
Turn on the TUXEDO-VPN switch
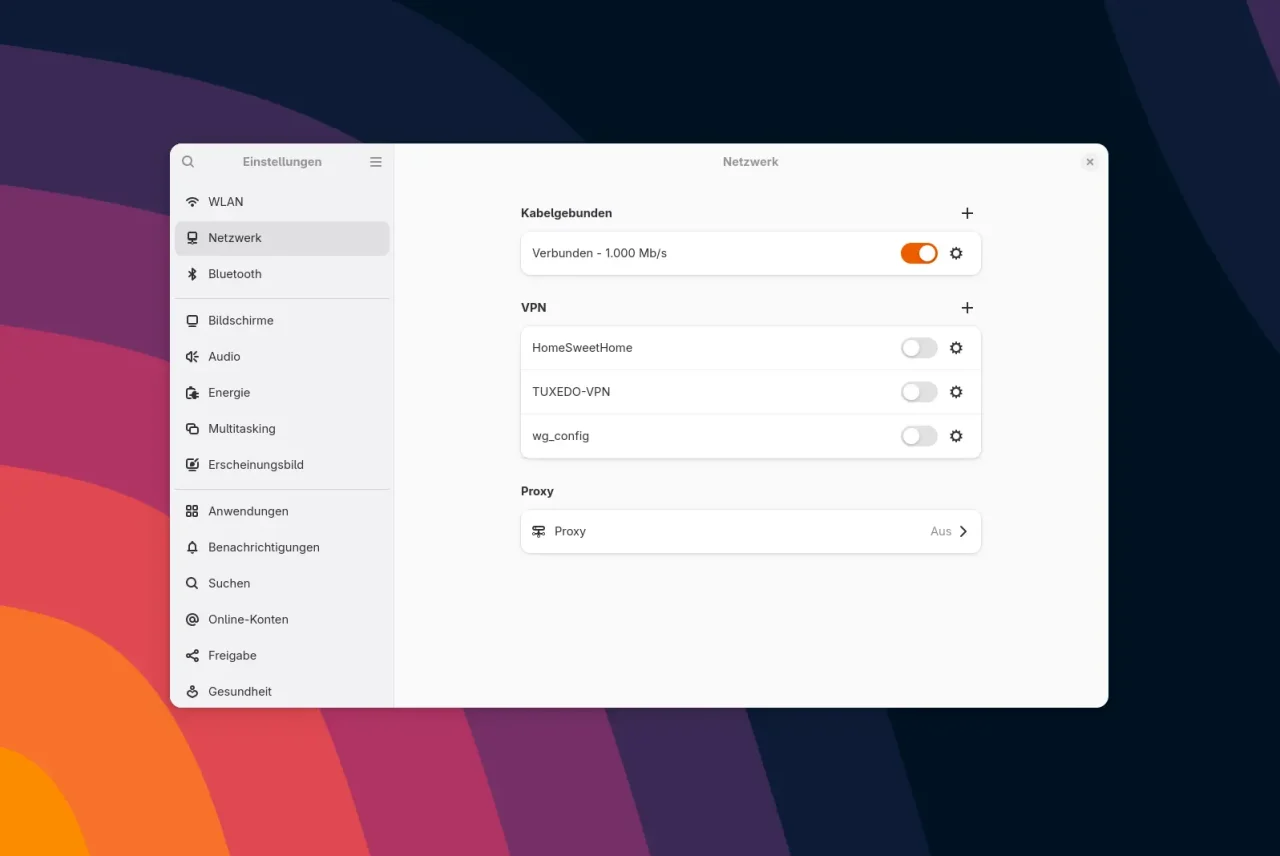pos(919,392)
